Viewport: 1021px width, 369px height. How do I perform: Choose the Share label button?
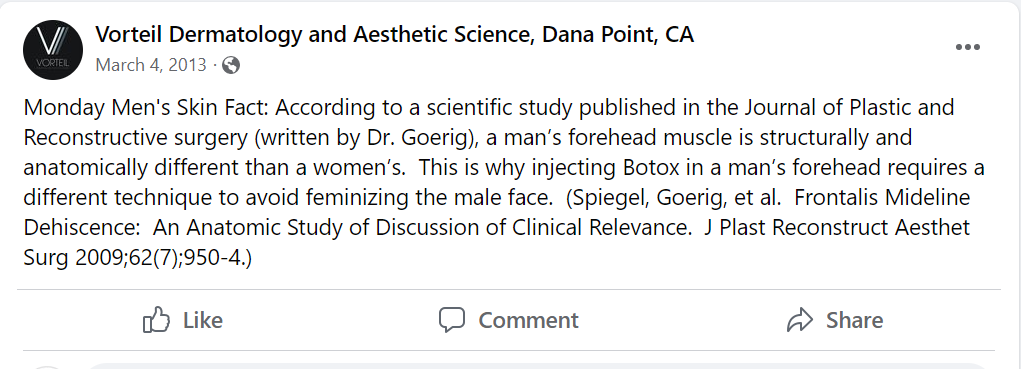coord(854,320)
